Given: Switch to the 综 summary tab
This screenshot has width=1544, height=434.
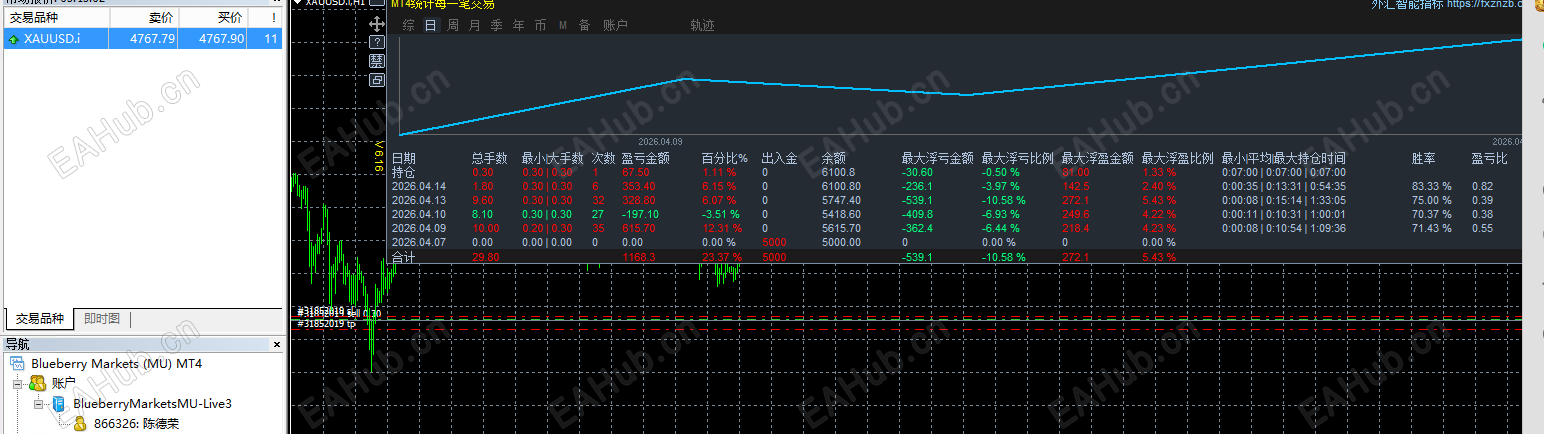Looking at the screenshot, I should pyautogui.click(x=409, y=25).
